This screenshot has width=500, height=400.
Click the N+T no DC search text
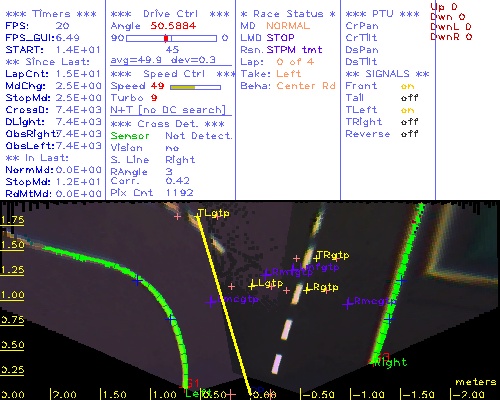(x=168, y=110)
